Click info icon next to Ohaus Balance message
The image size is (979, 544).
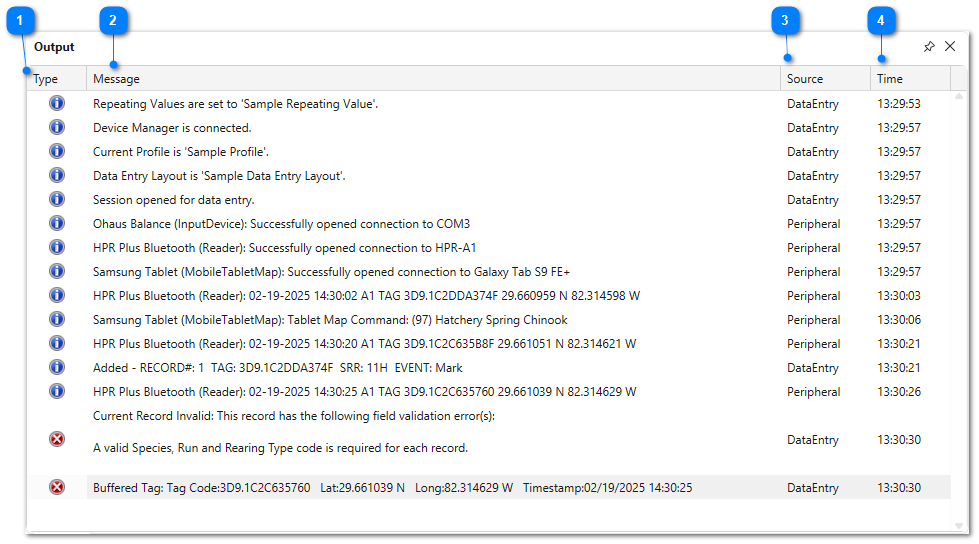click(x=57, y=223)
